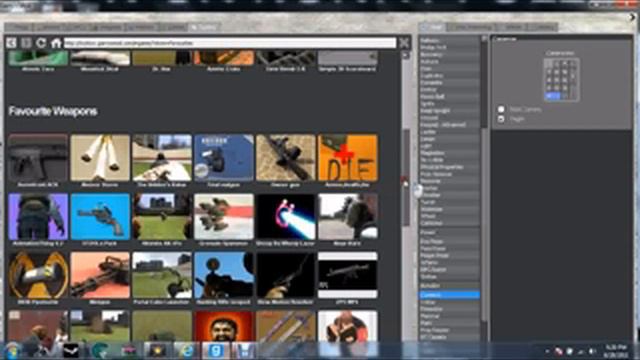The width and height of the screenshot is (640, 360).
Task: Select the Turret tool
Action: 449,202
